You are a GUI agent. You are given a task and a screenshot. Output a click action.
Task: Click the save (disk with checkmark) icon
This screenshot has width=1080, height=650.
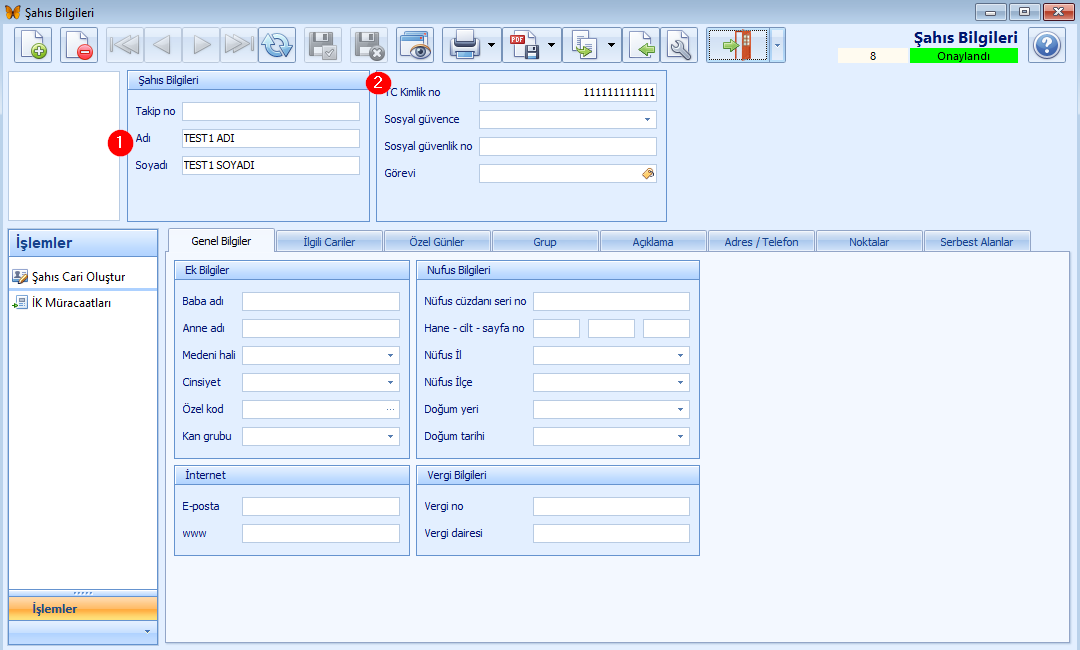pos(323,45)
